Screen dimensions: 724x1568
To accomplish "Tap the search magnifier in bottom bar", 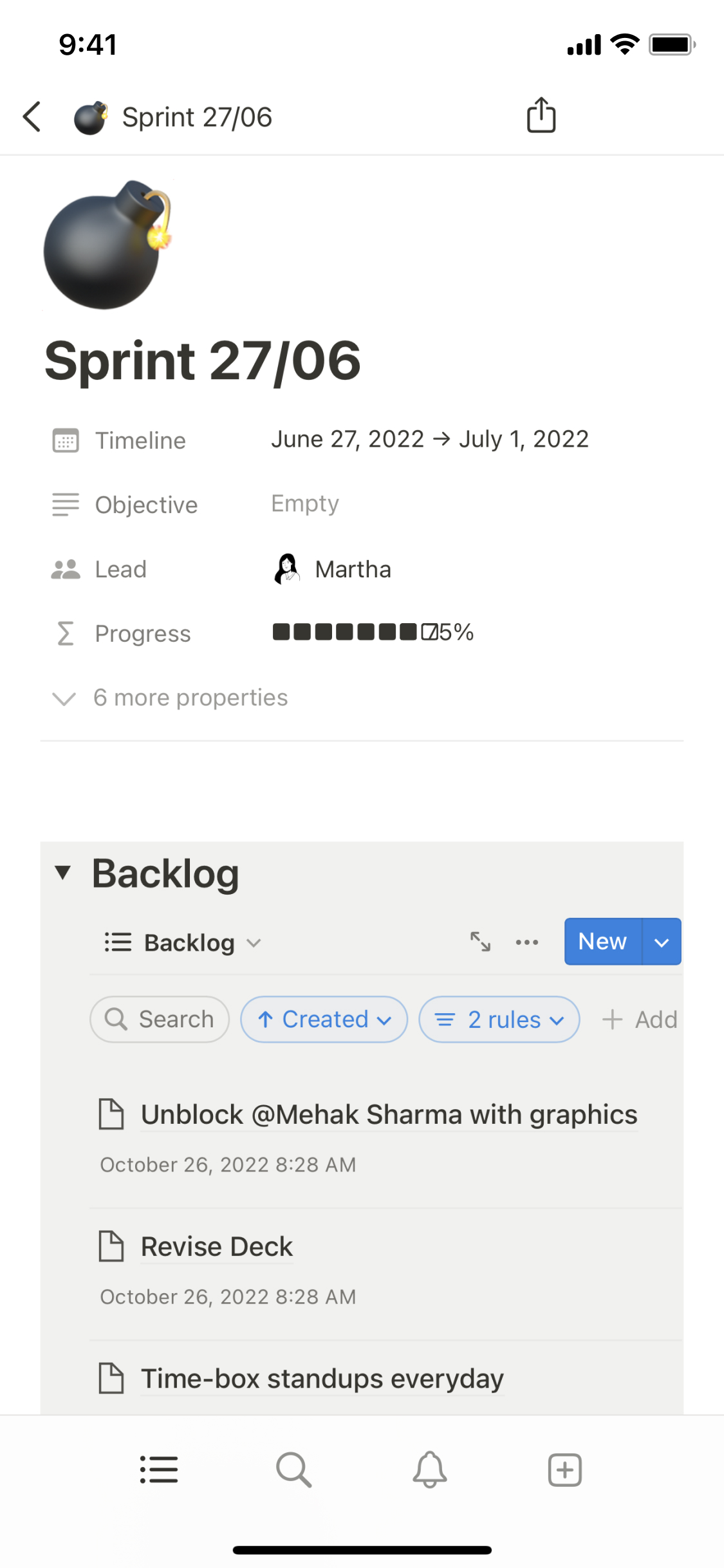I will point(294,1470).
